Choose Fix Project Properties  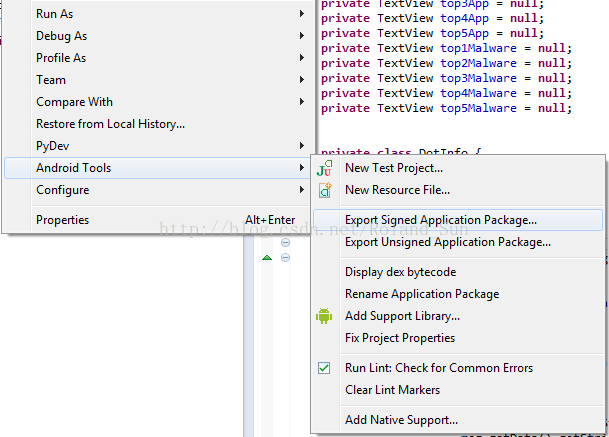click(458, 338)
